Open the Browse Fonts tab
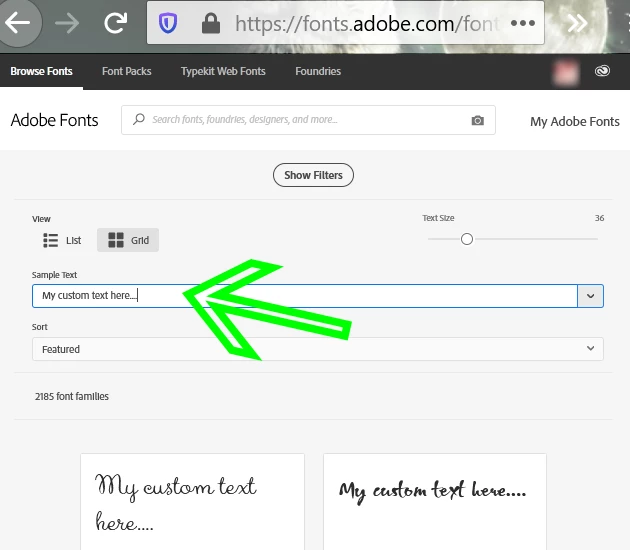This screenshot has height=550, width=630. pyautogui.click(x=41, y=72)
